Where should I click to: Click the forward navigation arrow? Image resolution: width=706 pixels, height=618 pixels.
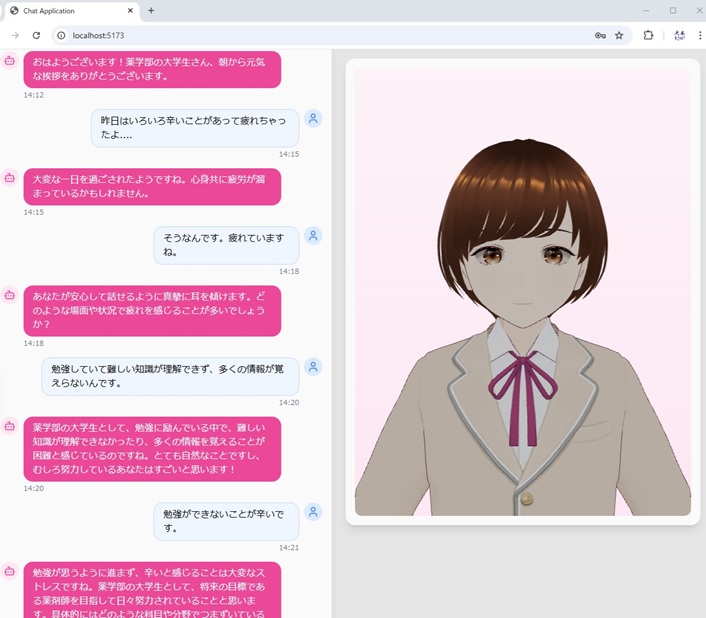[14, 35]
